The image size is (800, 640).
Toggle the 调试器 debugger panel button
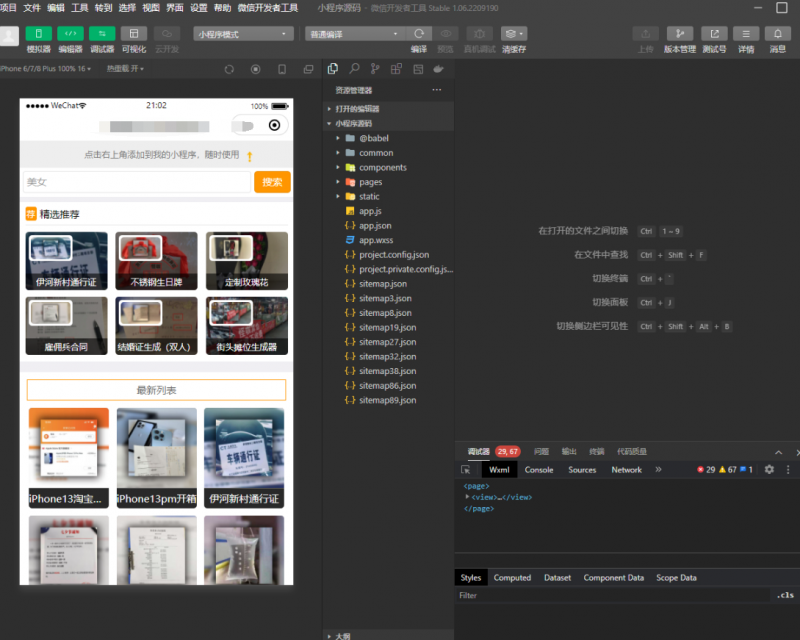102,34
